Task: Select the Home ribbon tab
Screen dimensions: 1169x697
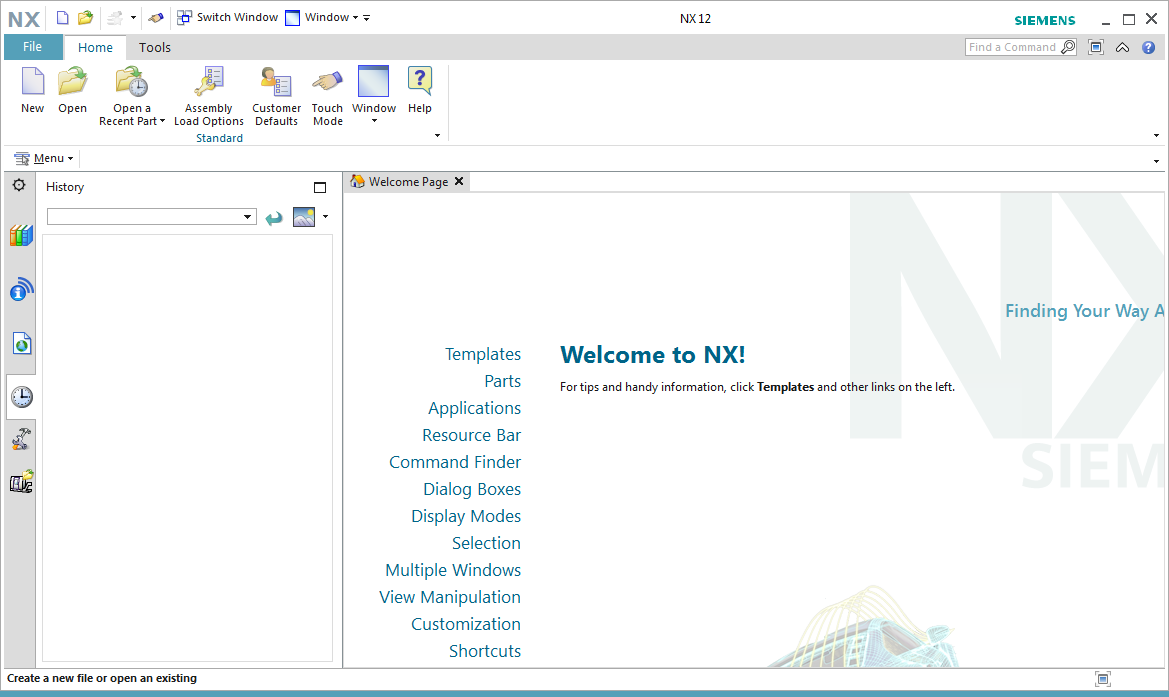Action: (95, 48)
